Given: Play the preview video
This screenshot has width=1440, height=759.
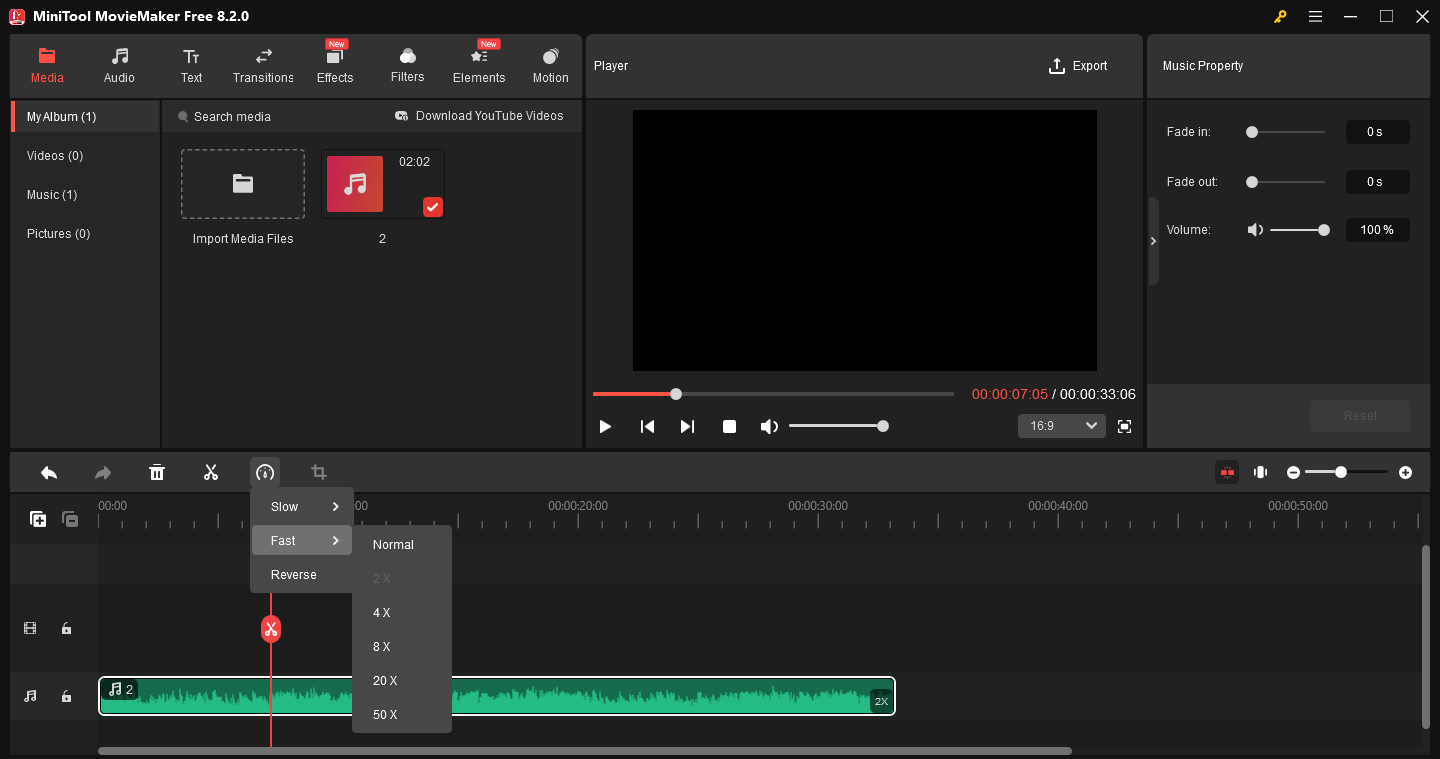Looking at the screenshot, I should [x=605, y=427].
